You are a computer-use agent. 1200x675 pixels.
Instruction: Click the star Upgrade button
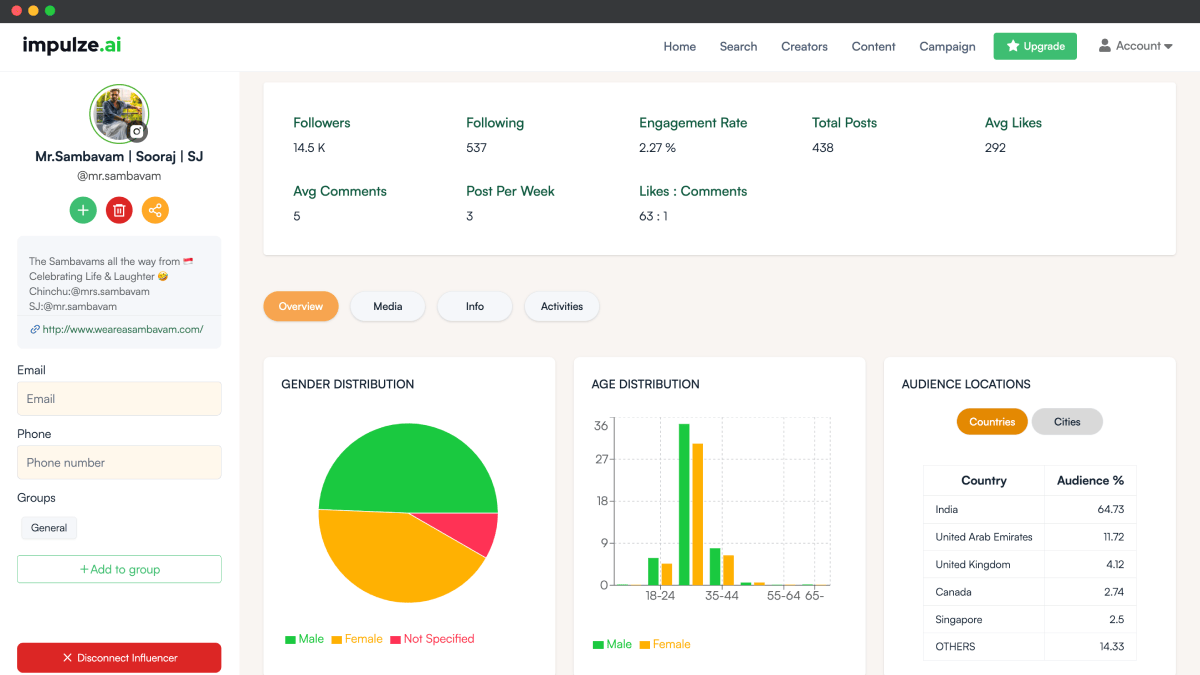1034,46
